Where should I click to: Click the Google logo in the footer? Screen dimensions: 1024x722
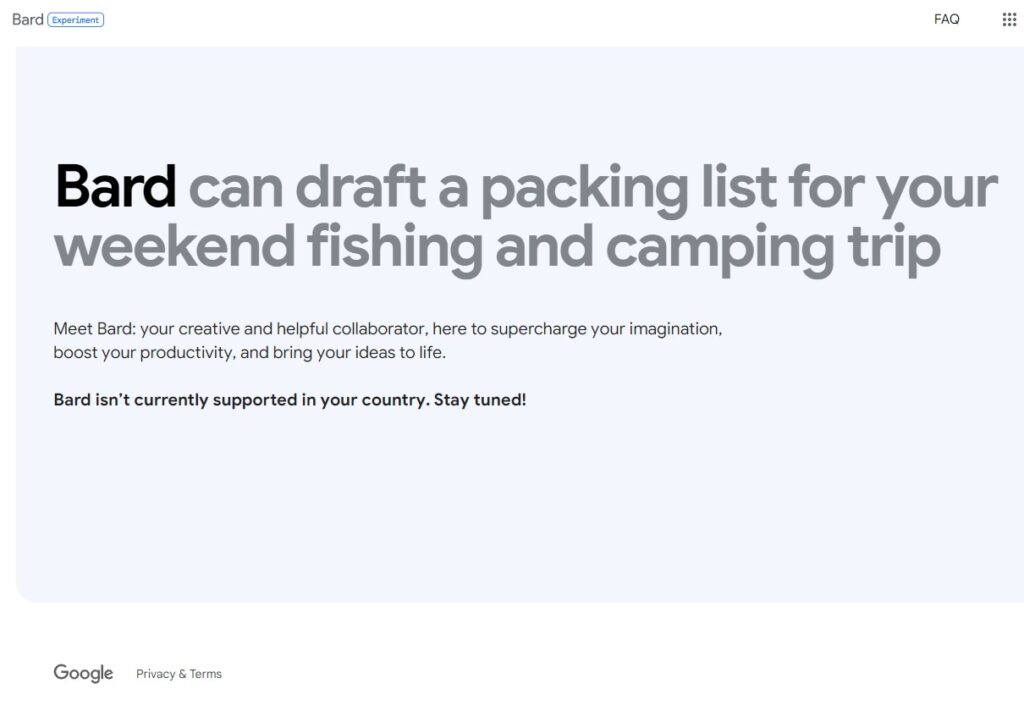[83, 673]
